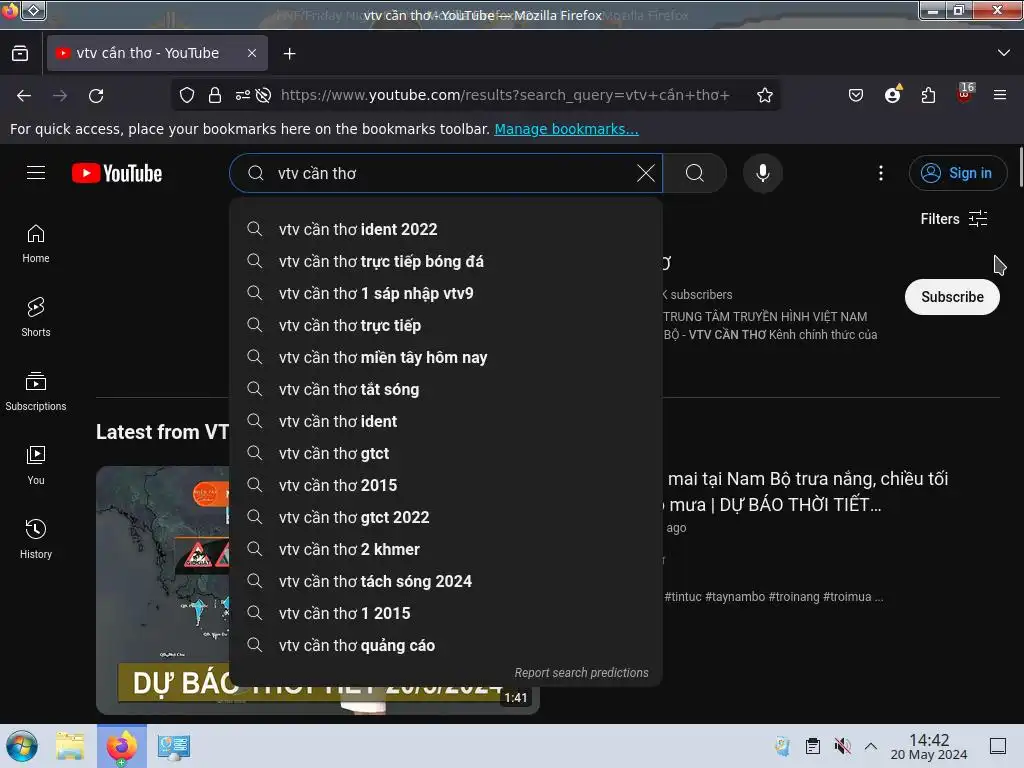1024x768 pixels.
Task: Open the Firefox account icon
Action: 892,95
